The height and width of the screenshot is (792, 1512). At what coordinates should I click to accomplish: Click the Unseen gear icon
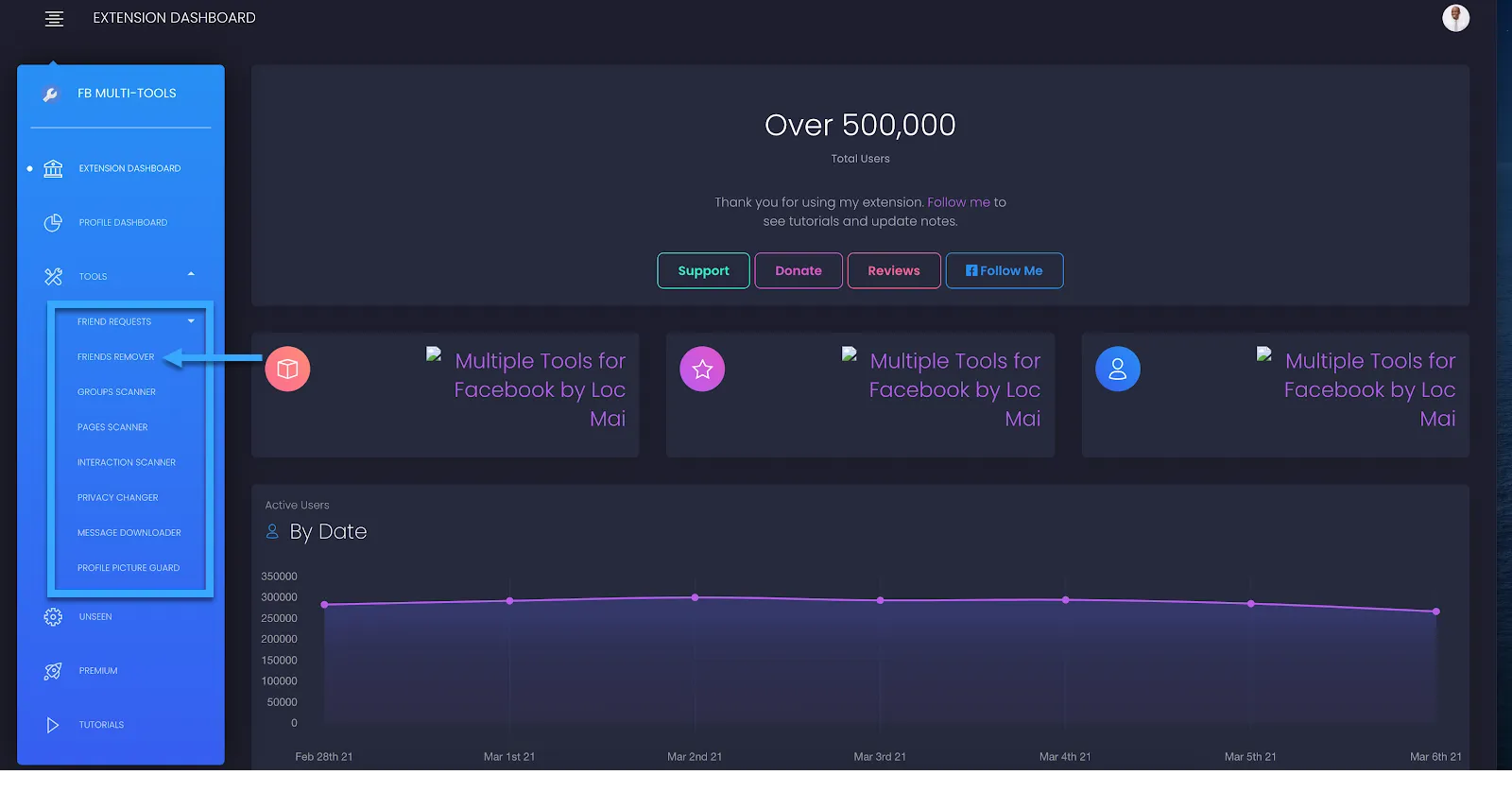click(x=53, y=617)
